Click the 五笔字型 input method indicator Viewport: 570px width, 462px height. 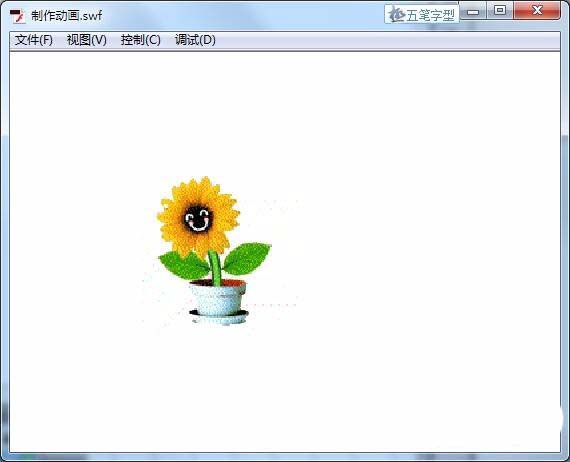click(422, 15)
